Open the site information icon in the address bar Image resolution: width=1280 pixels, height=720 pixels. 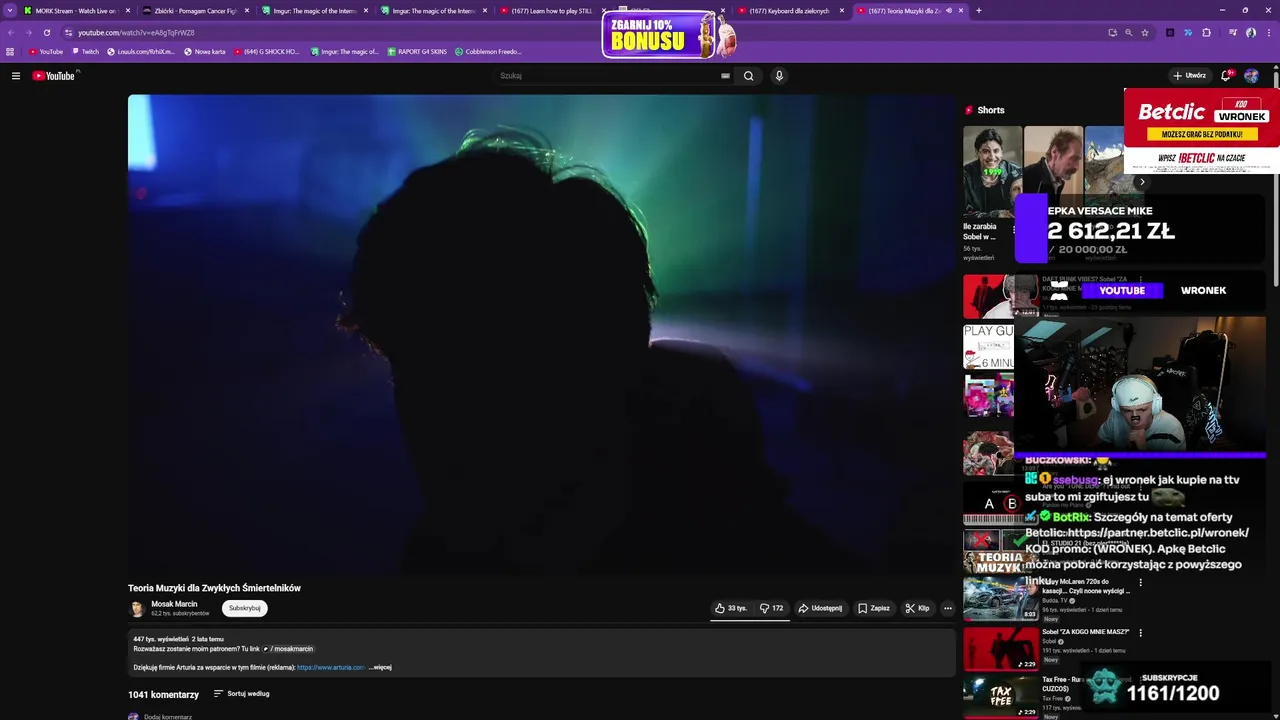(x=69, y=33)
